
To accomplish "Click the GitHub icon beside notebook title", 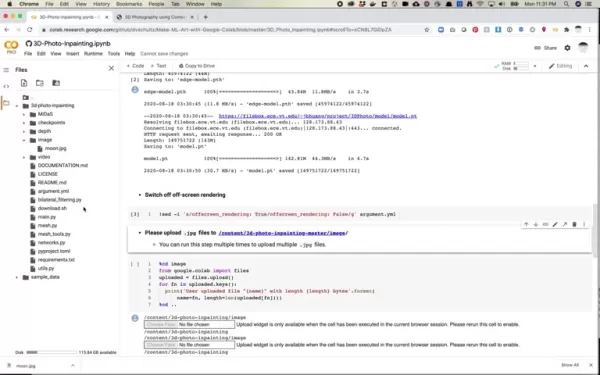I will [x=29, y=44].
